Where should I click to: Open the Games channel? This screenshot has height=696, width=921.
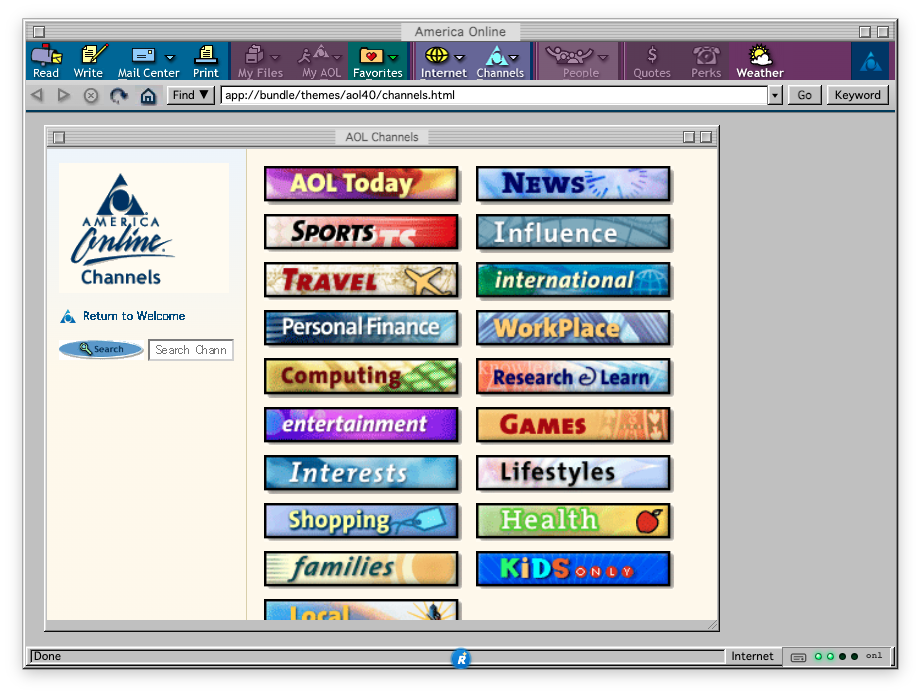[x=573, y=425]
